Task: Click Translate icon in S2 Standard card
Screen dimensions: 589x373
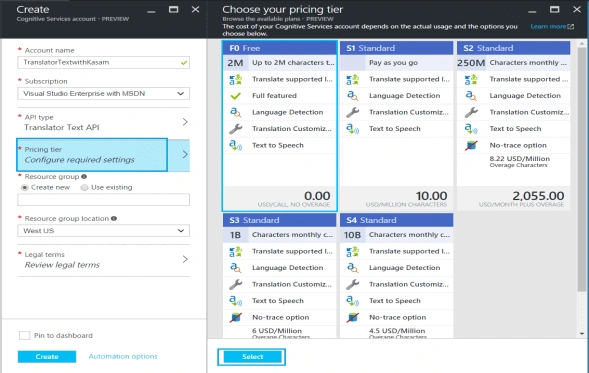Action: coord(471,79)
